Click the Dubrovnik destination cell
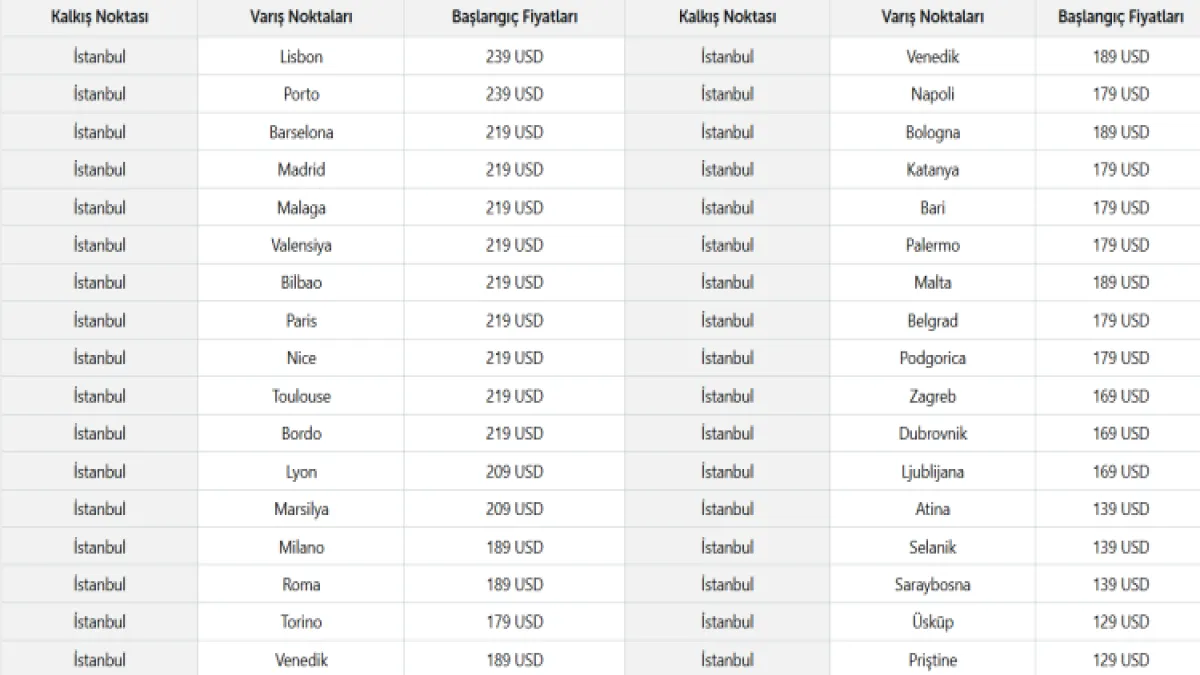This screenshot has width=1200, height=675. [x=932, y=434]
